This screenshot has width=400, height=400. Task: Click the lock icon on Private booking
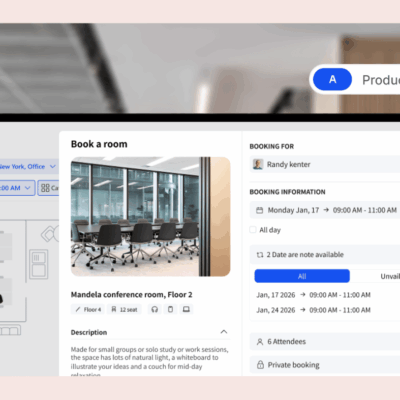point(260,365)
